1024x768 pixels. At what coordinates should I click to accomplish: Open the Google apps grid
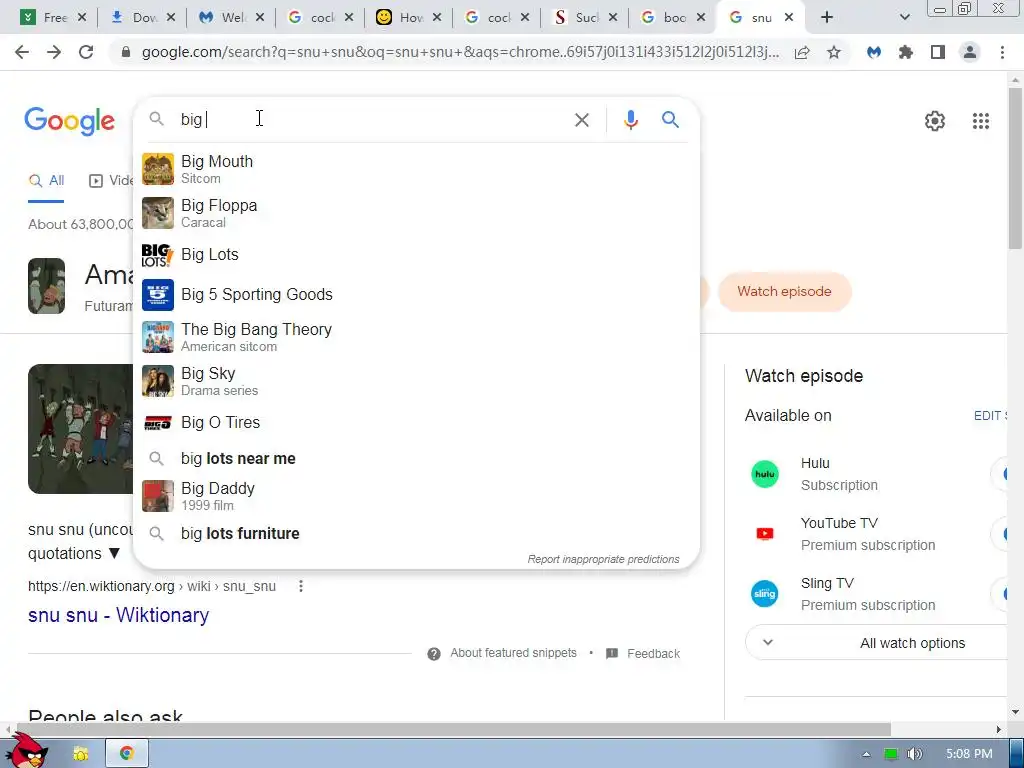click(980, 121)
